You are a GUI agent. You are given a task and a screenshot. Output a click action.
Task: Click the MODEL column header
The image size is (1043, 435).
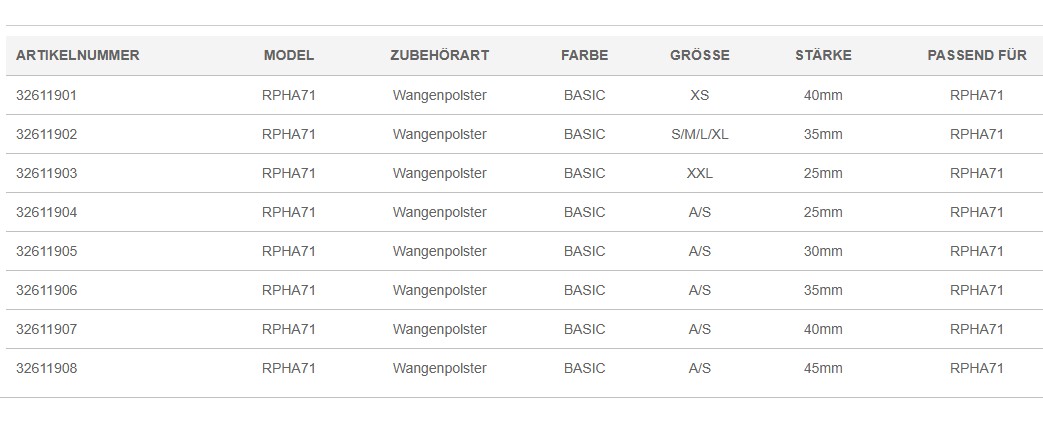289,55
